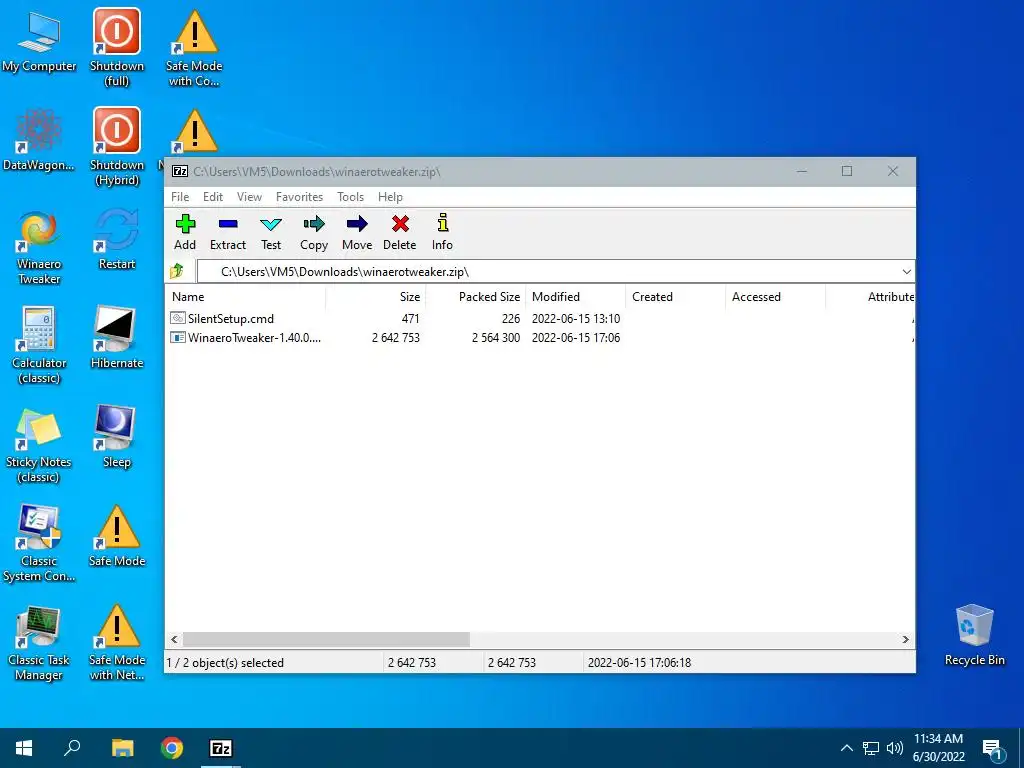Click the 7z icon in window title bar

coord(180,171)
